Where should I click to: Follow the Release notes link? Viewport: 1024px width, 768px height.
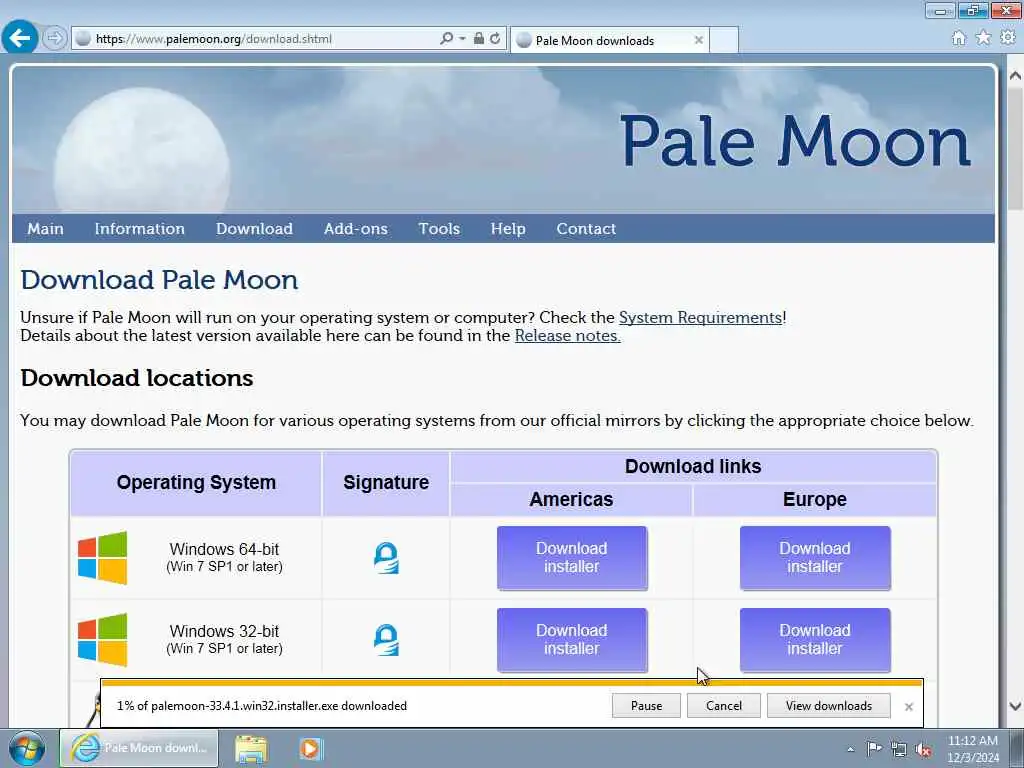568,336
